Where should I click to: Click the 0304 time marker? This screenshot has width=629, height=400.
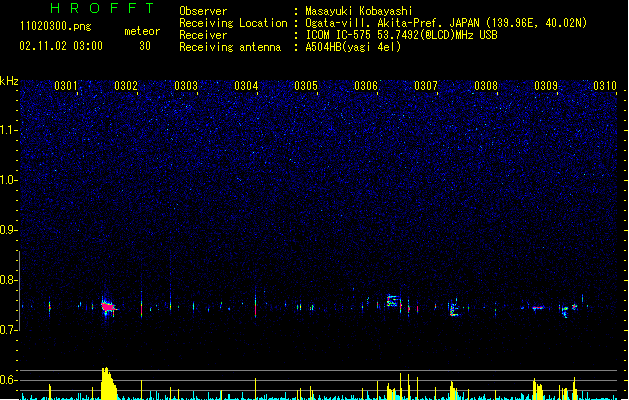[x=246, y=86]
